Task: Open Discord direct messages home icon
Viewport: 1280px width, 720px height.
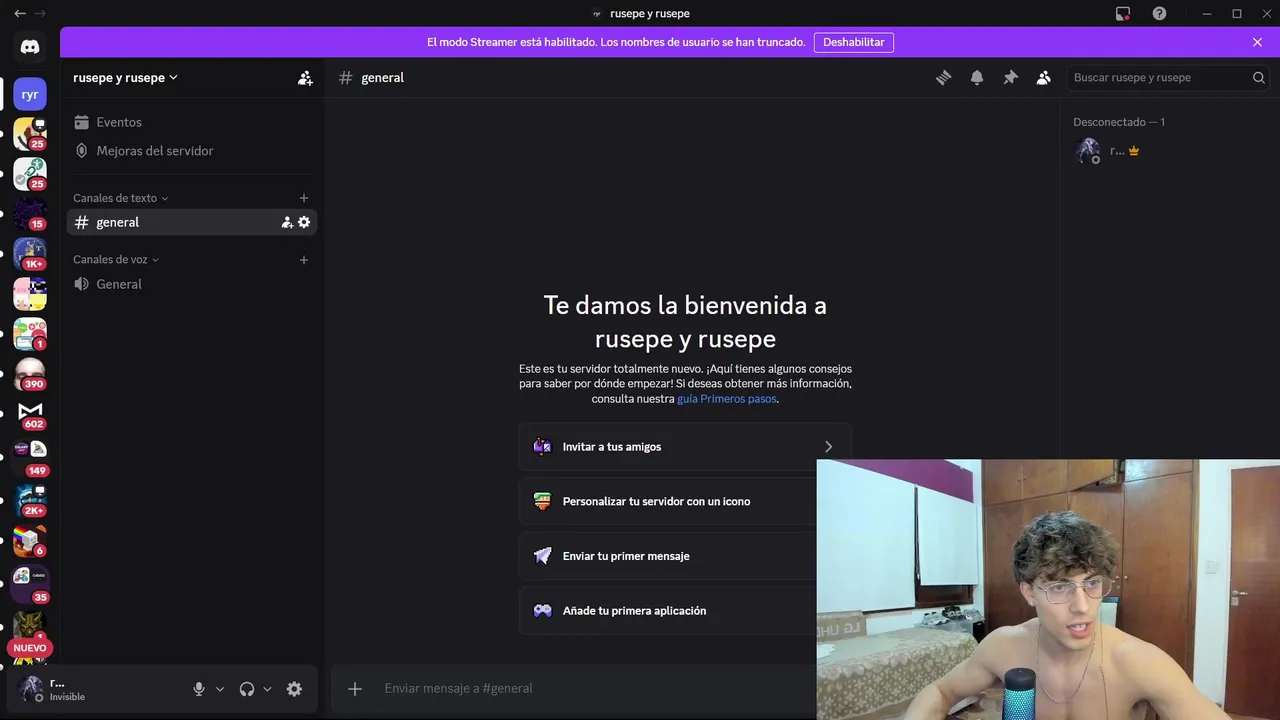Action: click(30, 47)
